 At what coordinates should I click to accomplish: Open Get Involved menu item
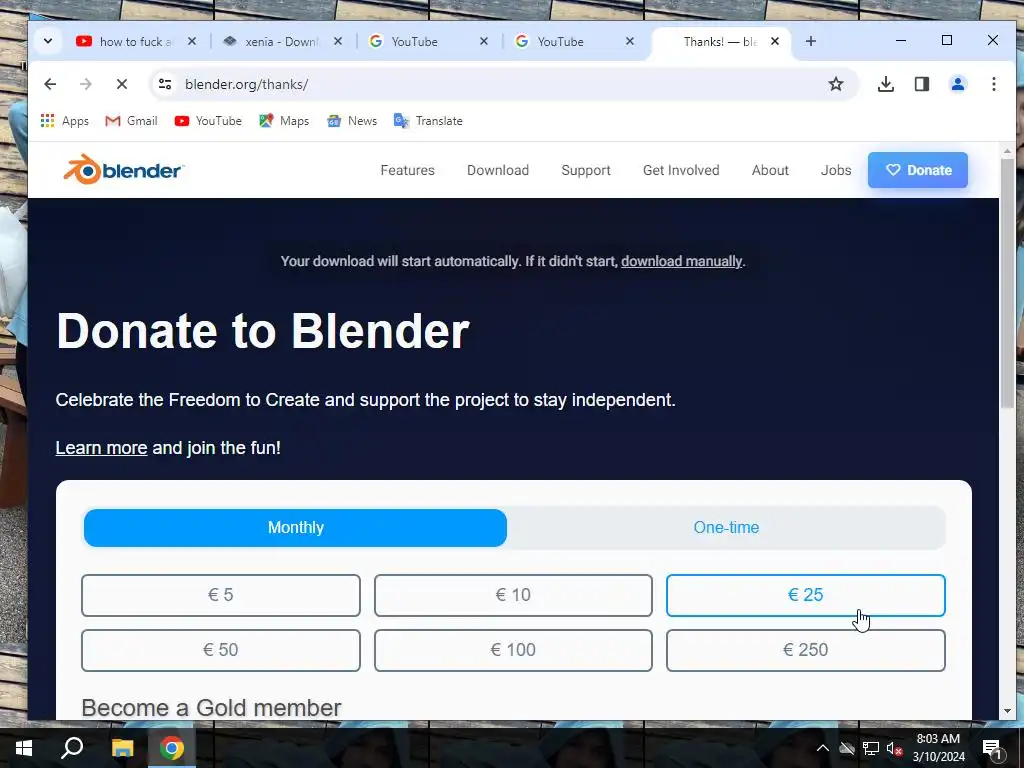tap(681, 170)
